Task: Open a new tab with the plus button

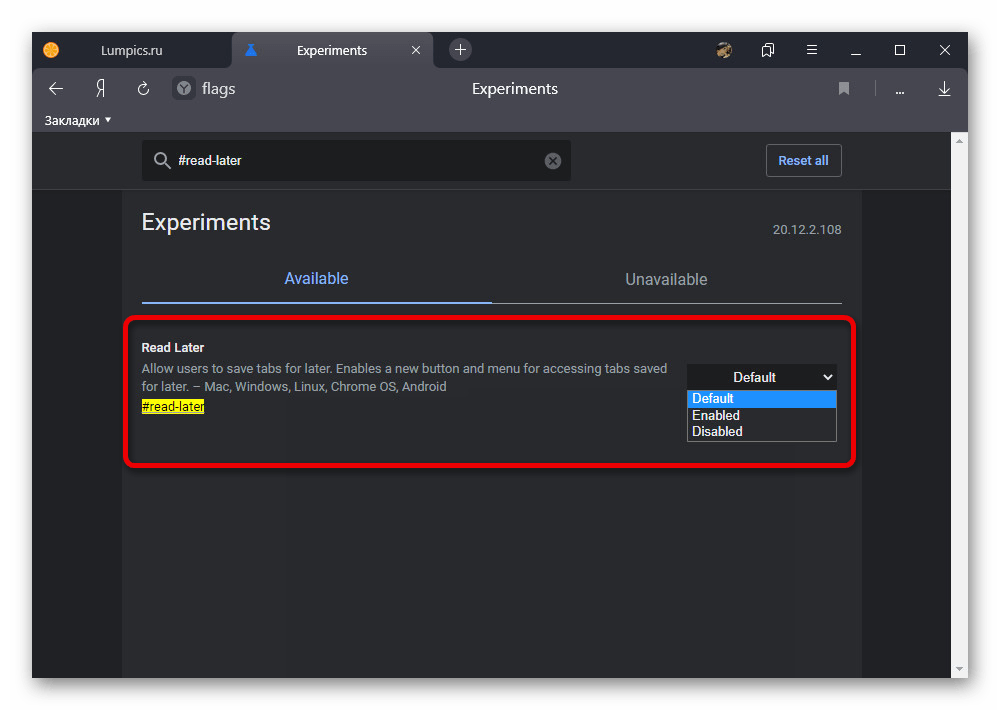Action: click(x=460, y=50)
